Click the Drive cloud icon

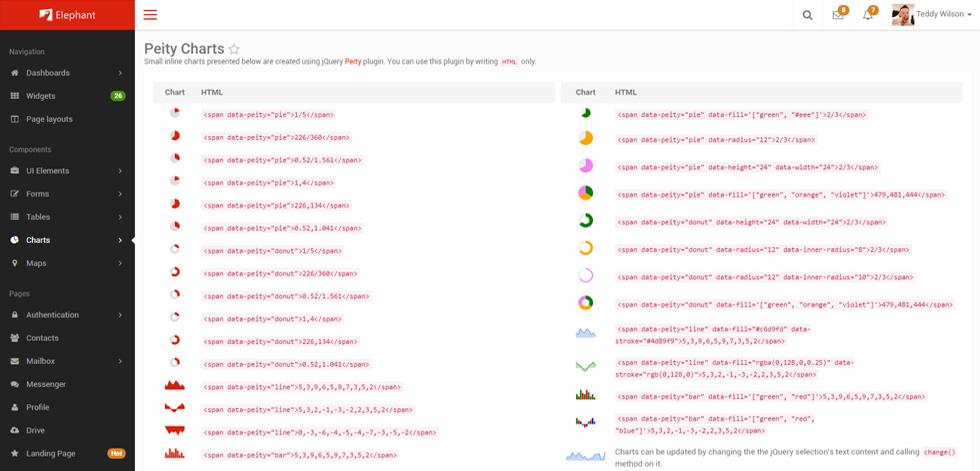[x=15, y=430]
